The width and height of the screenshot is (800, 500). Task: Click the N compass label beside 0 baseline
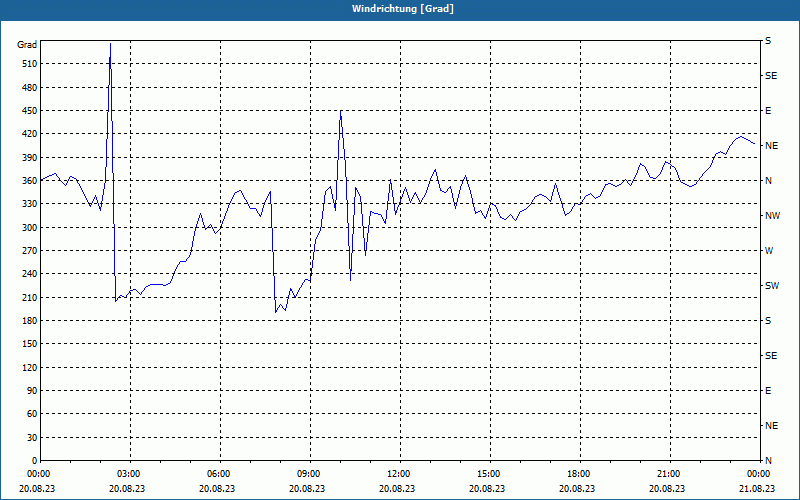[x=768, y=461]
